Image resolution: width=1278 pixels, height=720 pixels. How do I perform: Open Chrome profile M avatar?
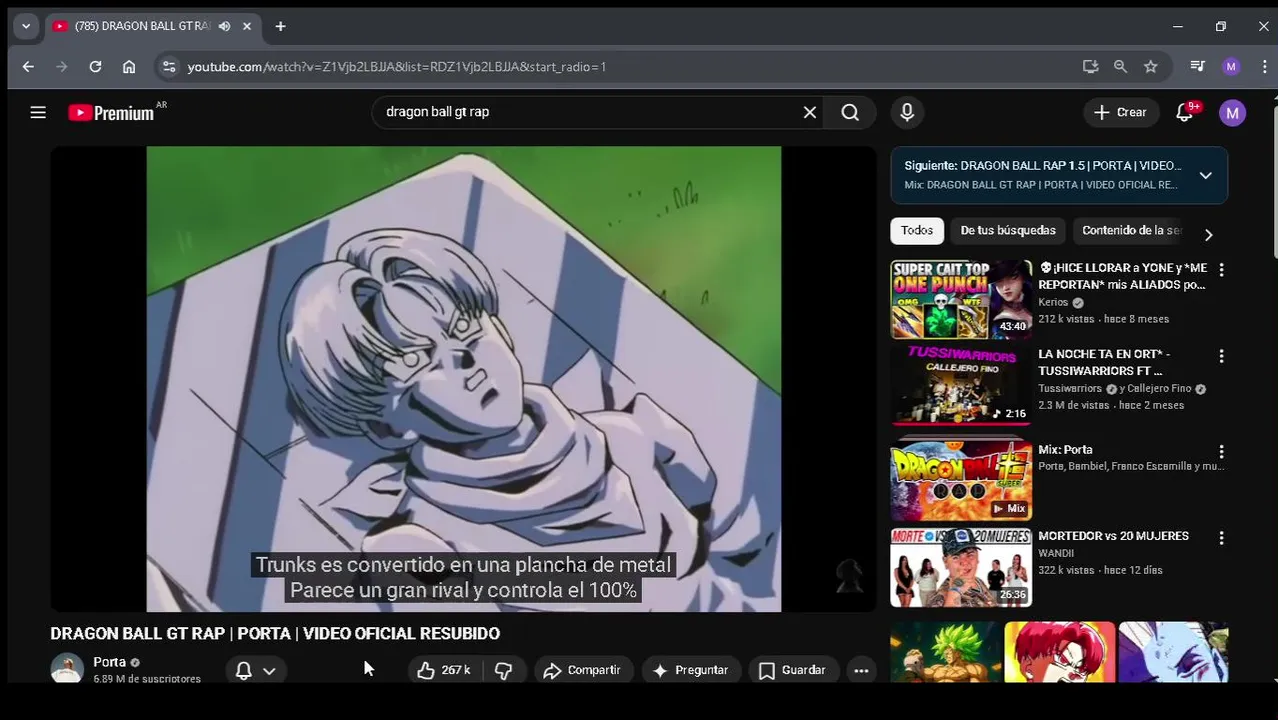[x=1231, y=67]
